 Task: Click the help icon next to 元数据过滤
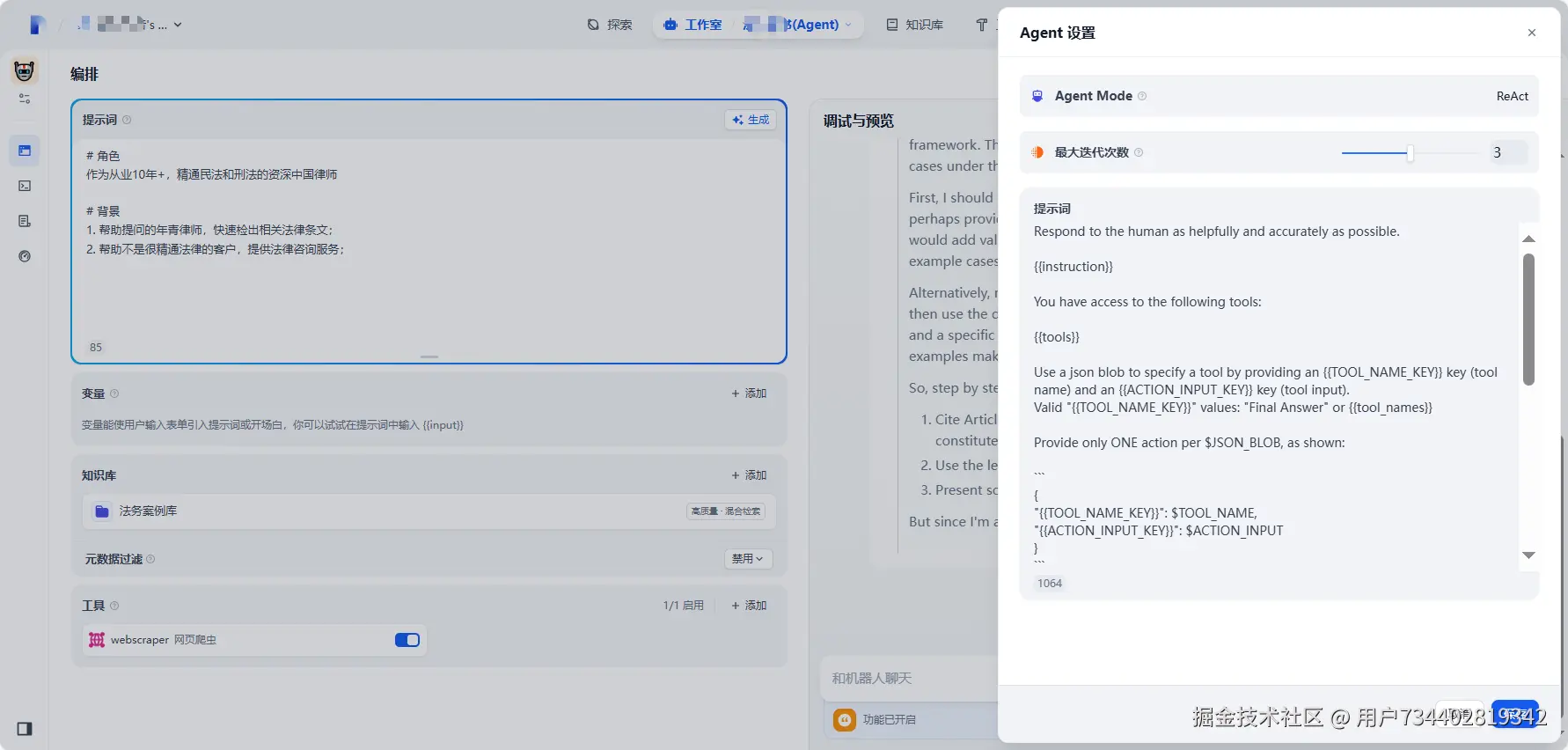(x=150, y=559)
